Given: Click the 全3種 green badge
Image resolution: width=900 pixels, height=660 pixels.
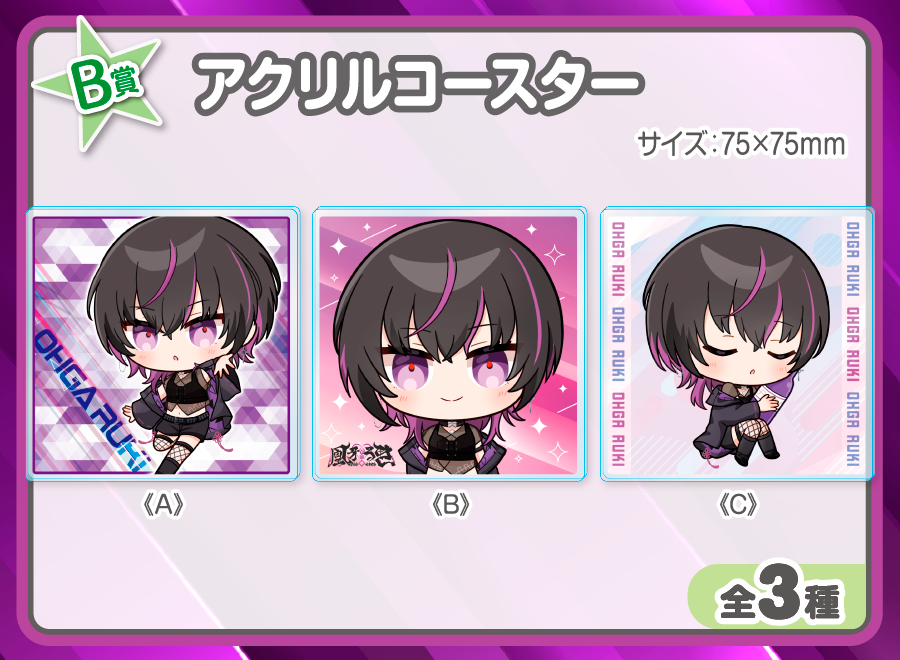Looking at the screenshot, I should click(777, 597).
